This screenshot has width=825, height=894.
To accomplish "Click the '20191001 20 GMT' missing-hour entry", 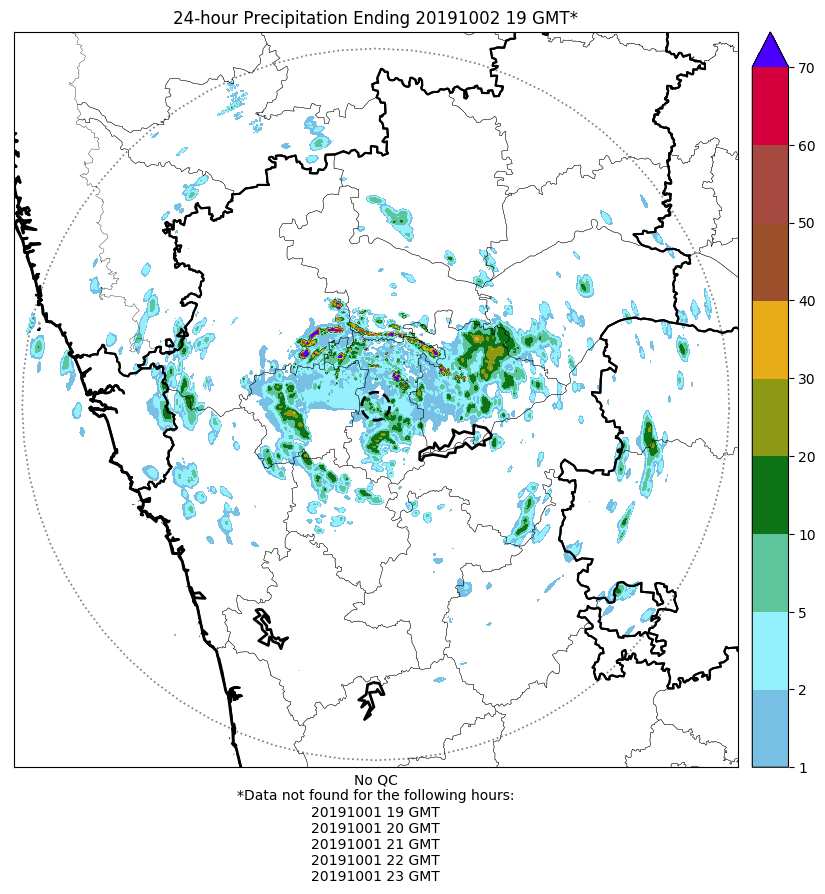I will click(x=375, y=828).
